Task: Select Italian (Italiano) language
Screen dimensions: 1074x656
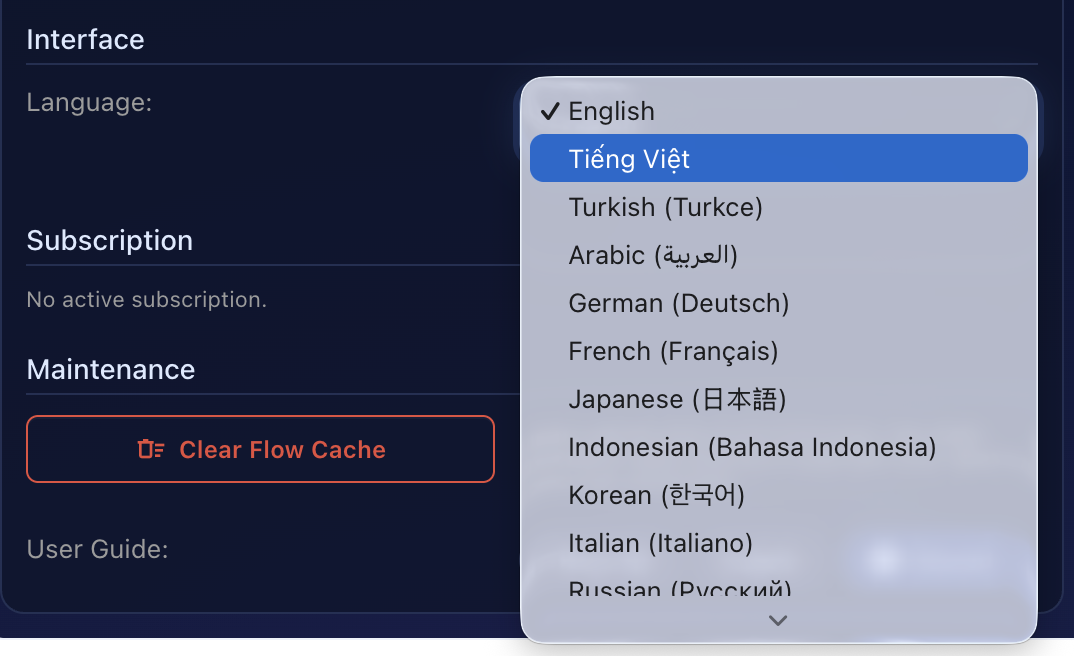Action: (659, 543)
